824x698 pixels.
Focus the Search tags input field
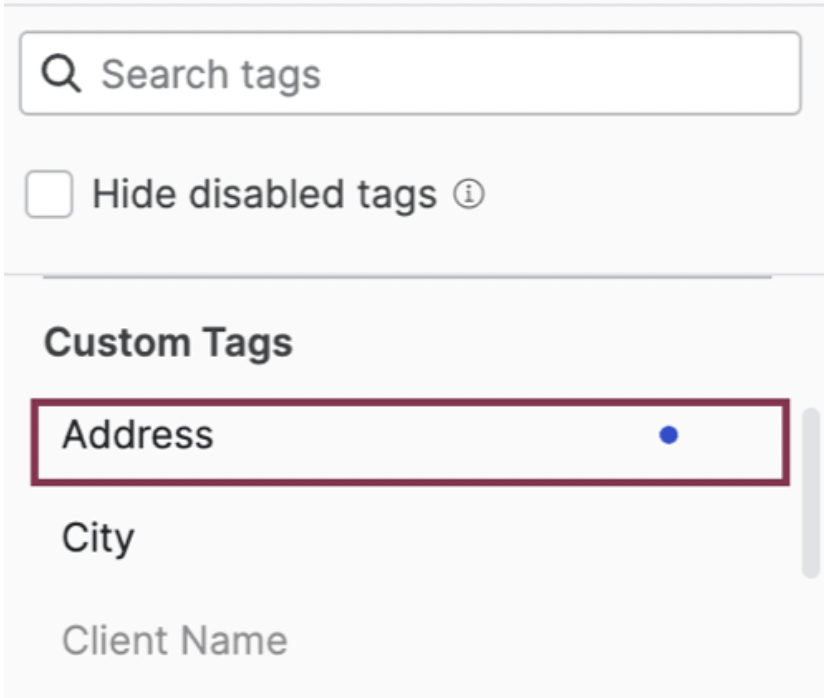tap(410, 74)
